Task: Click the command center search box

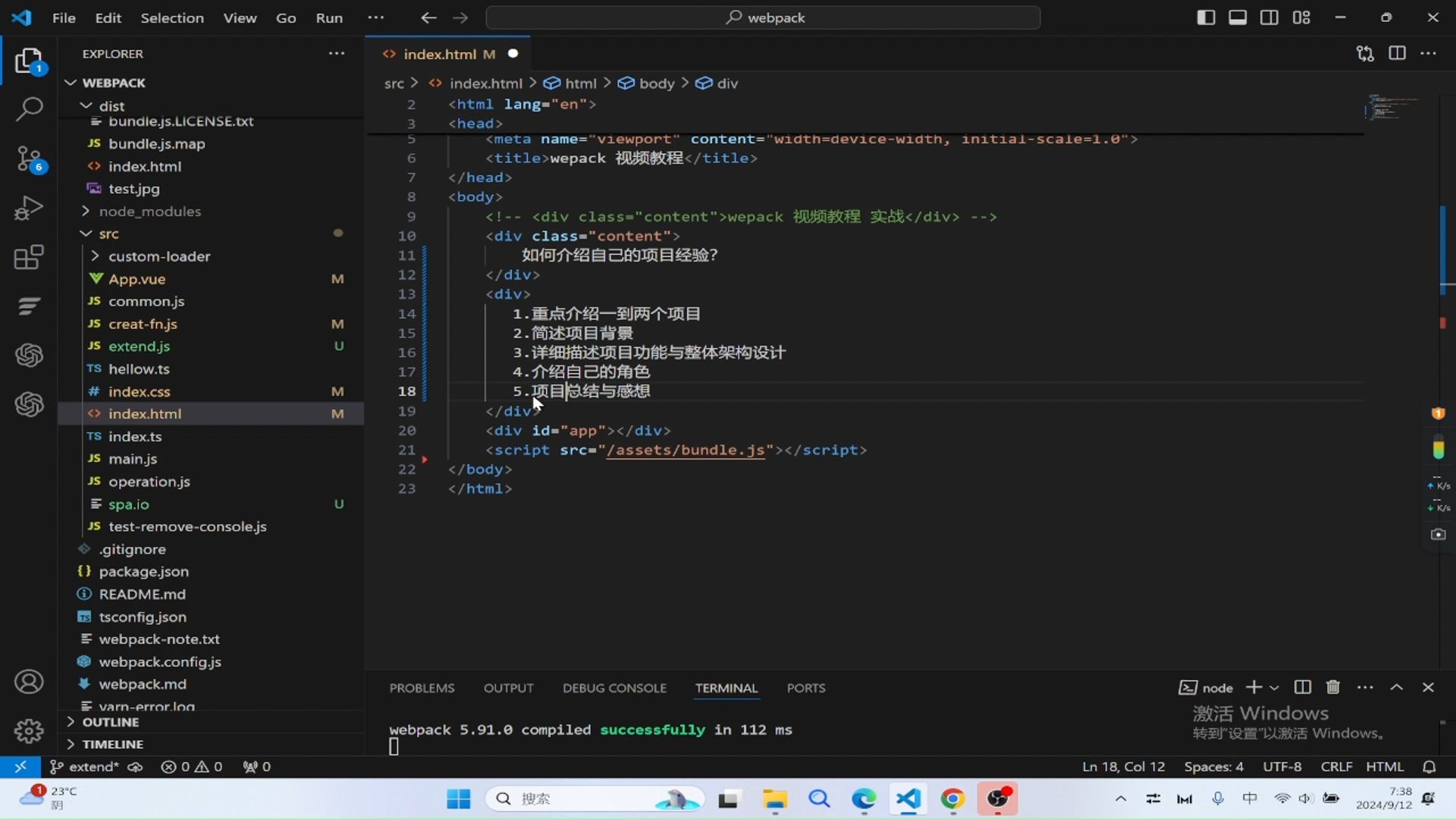Action: pos(763,17)
